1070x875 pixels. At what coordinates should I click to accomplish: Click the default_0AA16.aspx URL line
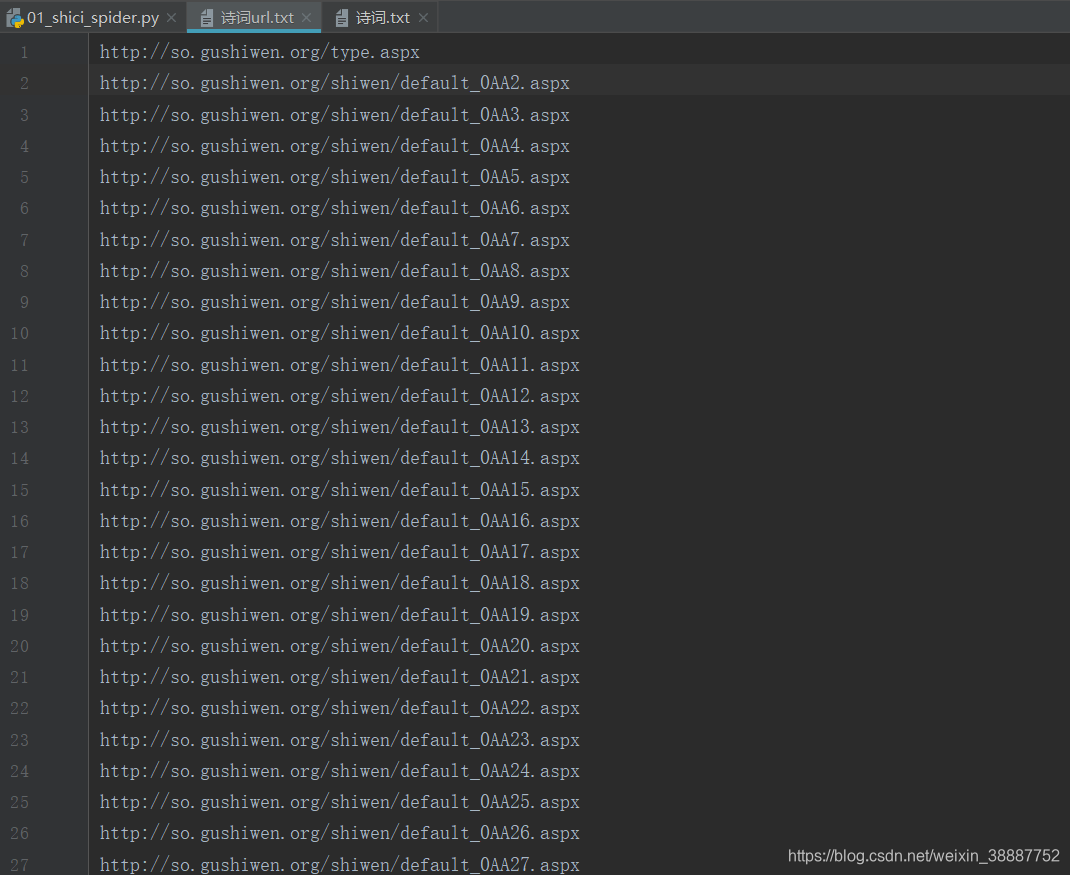coord(340,521)
